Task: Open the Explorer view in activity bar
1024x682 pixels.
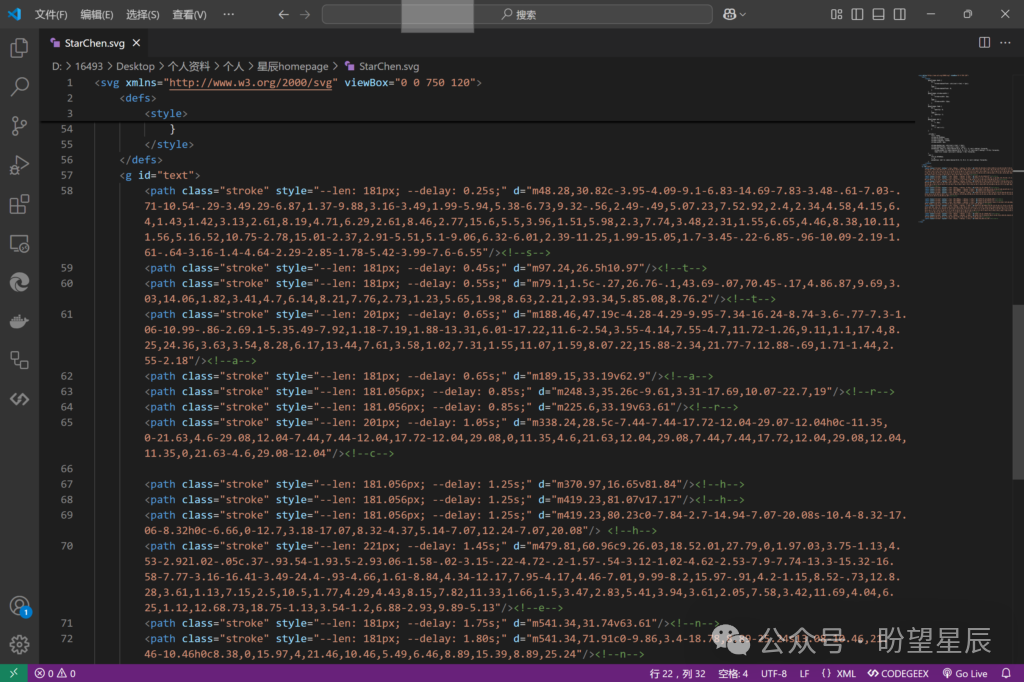Action: (x=19, y=47)
